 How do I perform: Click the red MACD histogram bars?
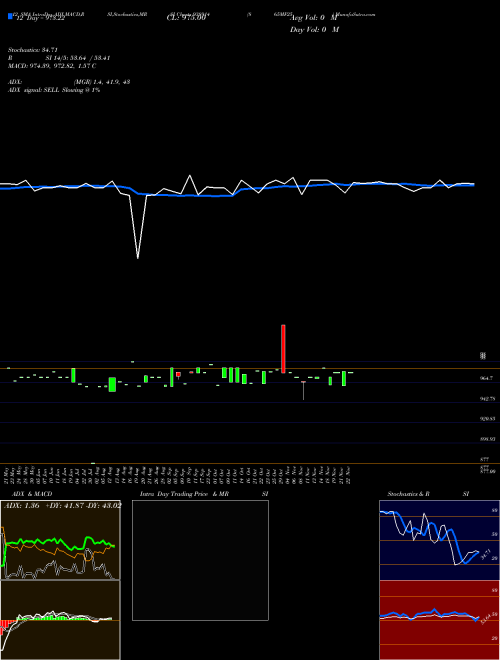pos(8,625)
